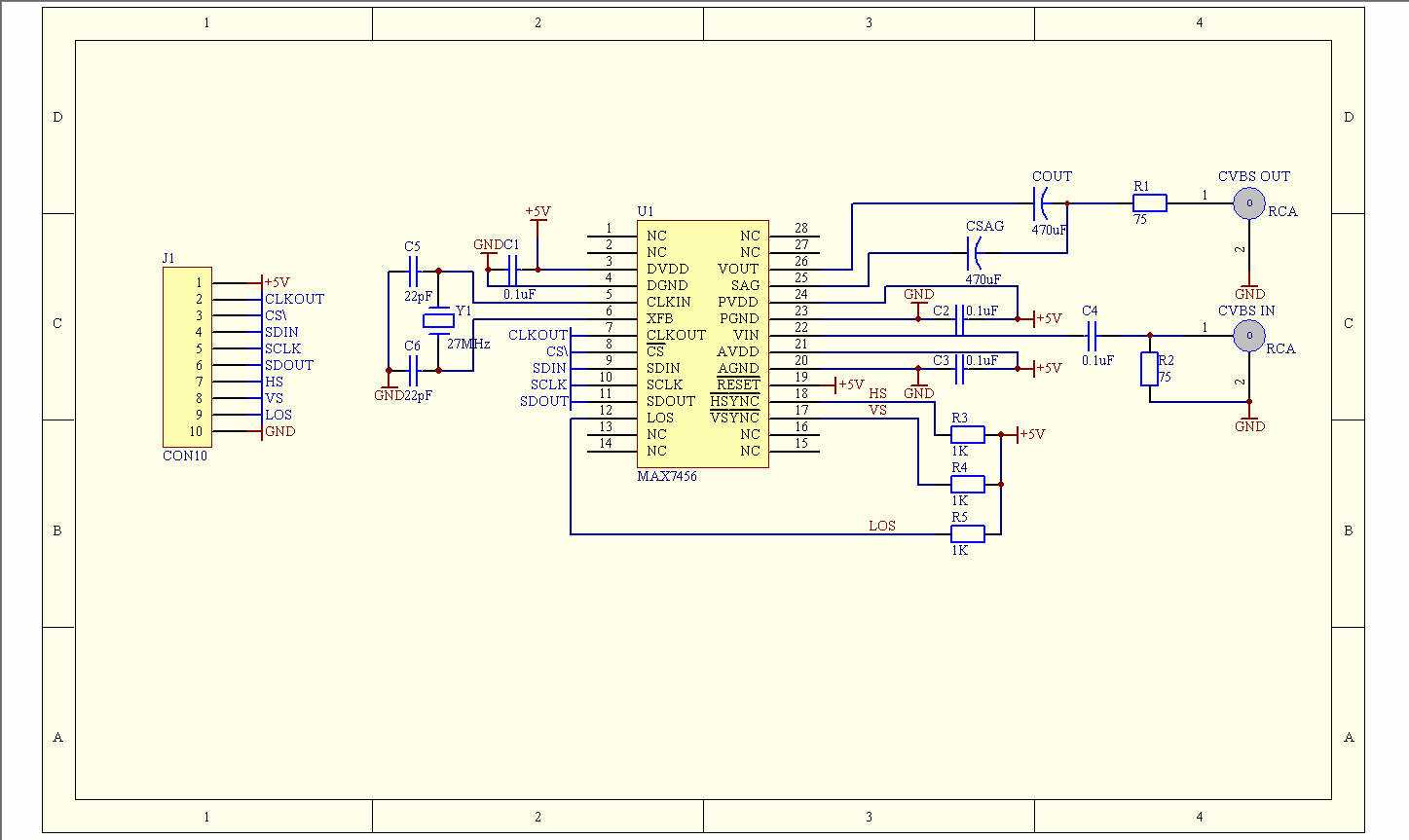The width and height of the screenshot is (1409, 840).
Task: Click the +5V symbol beside RESET pin 19
Action: pyautogui.click(x=849, y=384)
